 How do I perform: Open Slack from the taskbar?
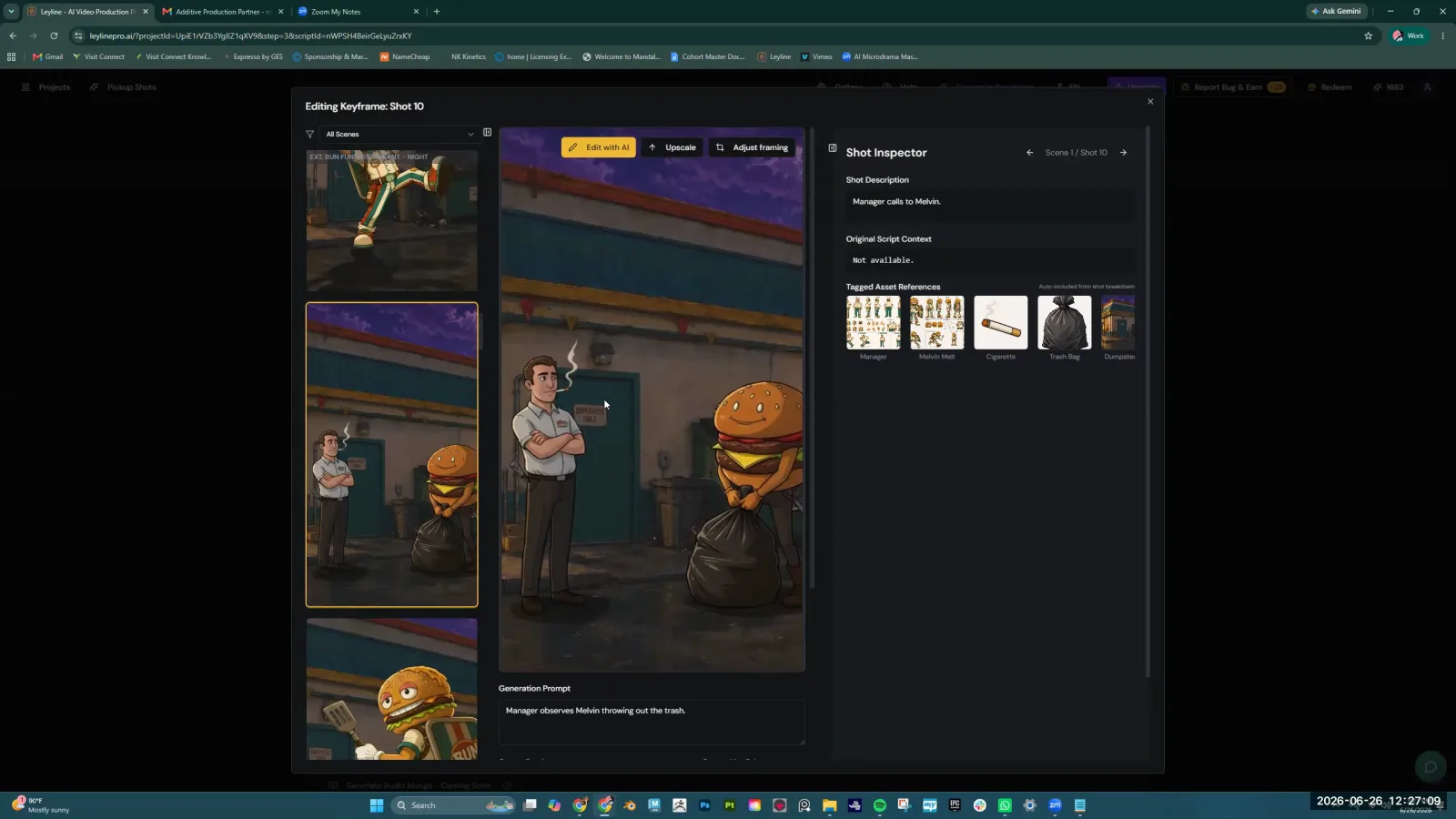[979, 805]
